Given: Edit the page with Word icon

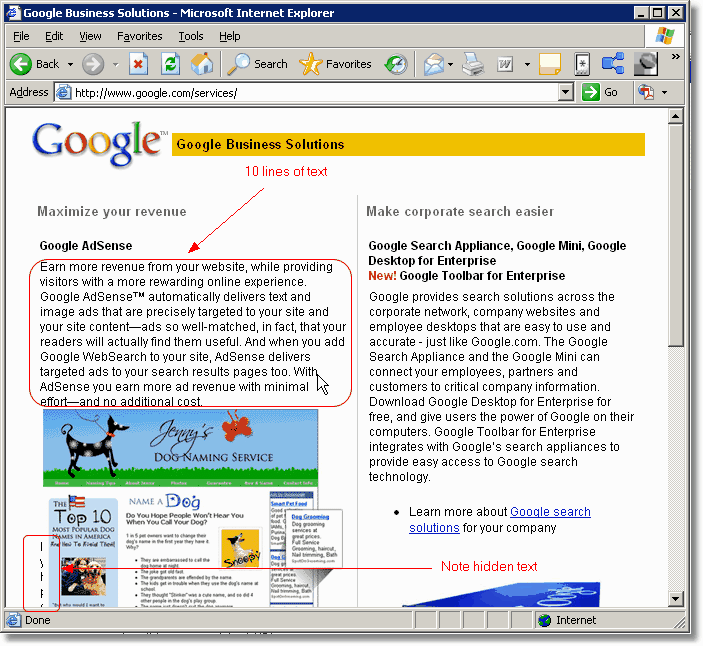Looking at the screenshot, I should pyautogui.click(x=505, y=64).
